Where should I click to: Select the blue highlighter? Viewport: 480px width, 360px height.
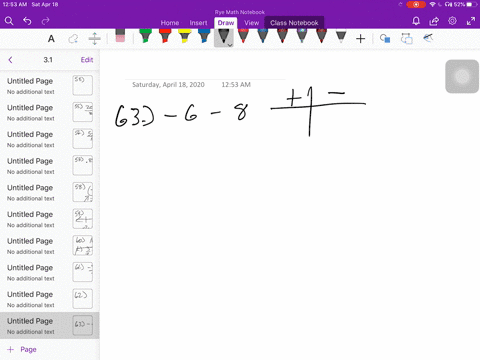tap(204, 36)
